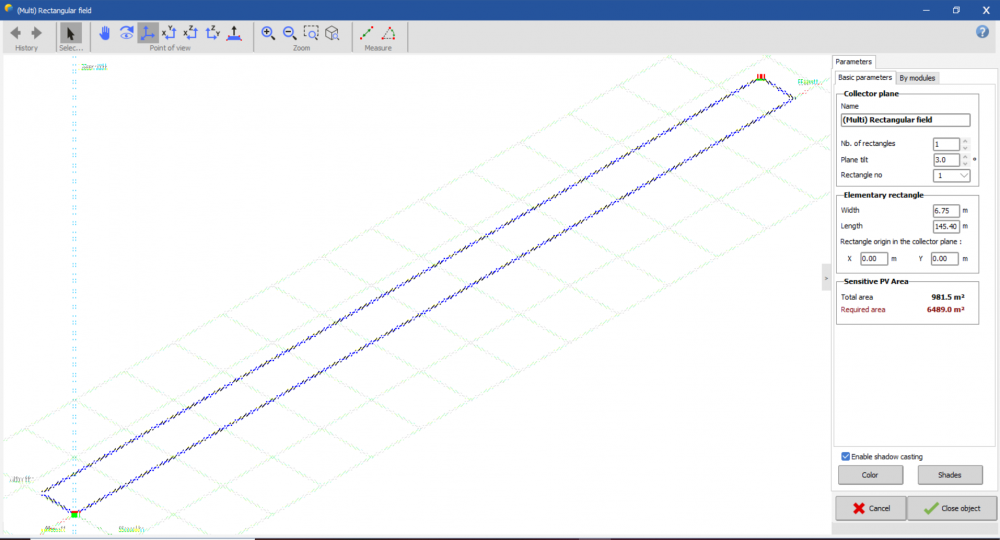Edit the collector plane Name field
Viewport: 1000px width, 540px height.
tap(906, 120)
